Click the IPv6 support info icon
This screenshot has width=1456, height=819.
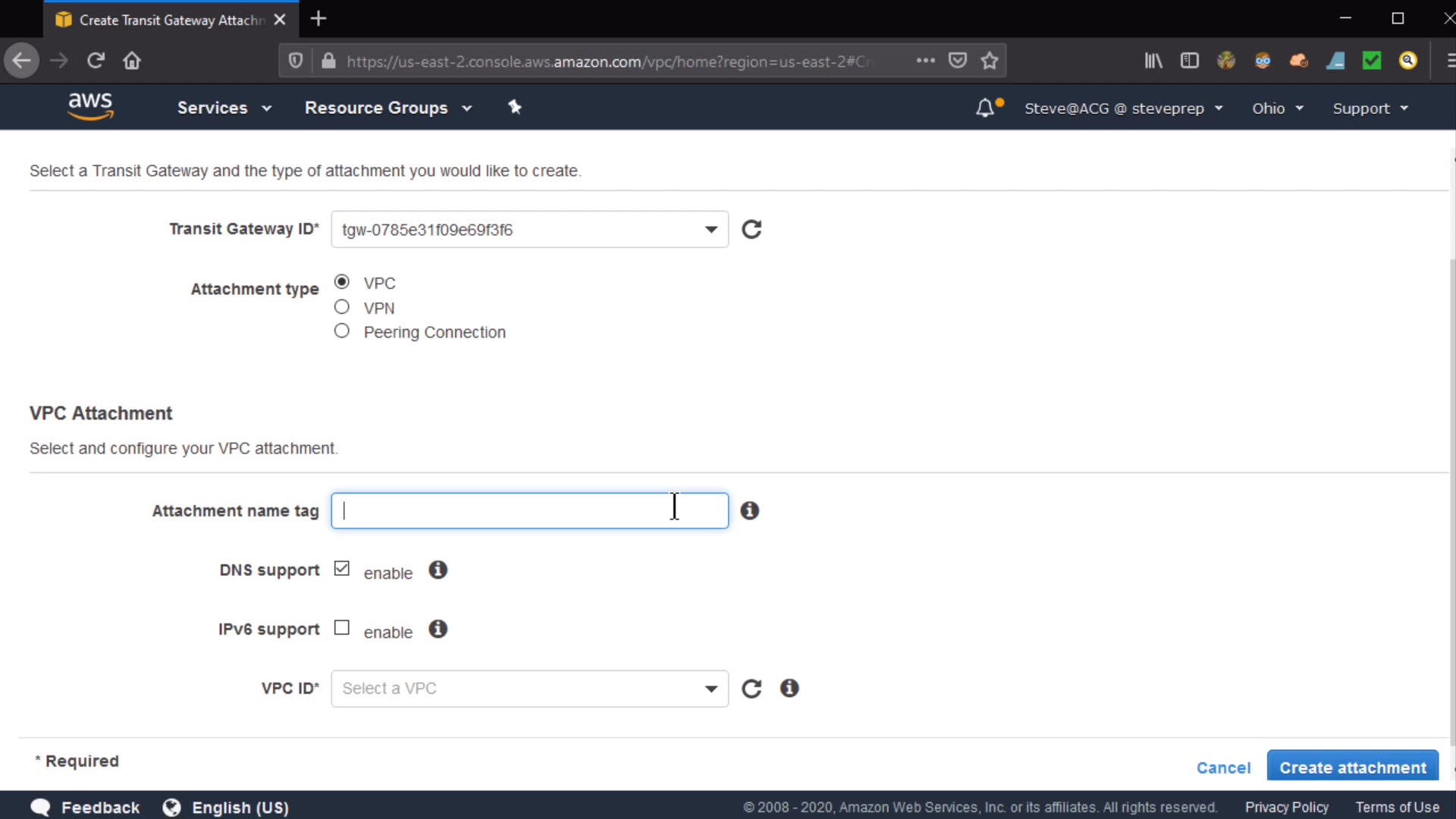[438, 629]
